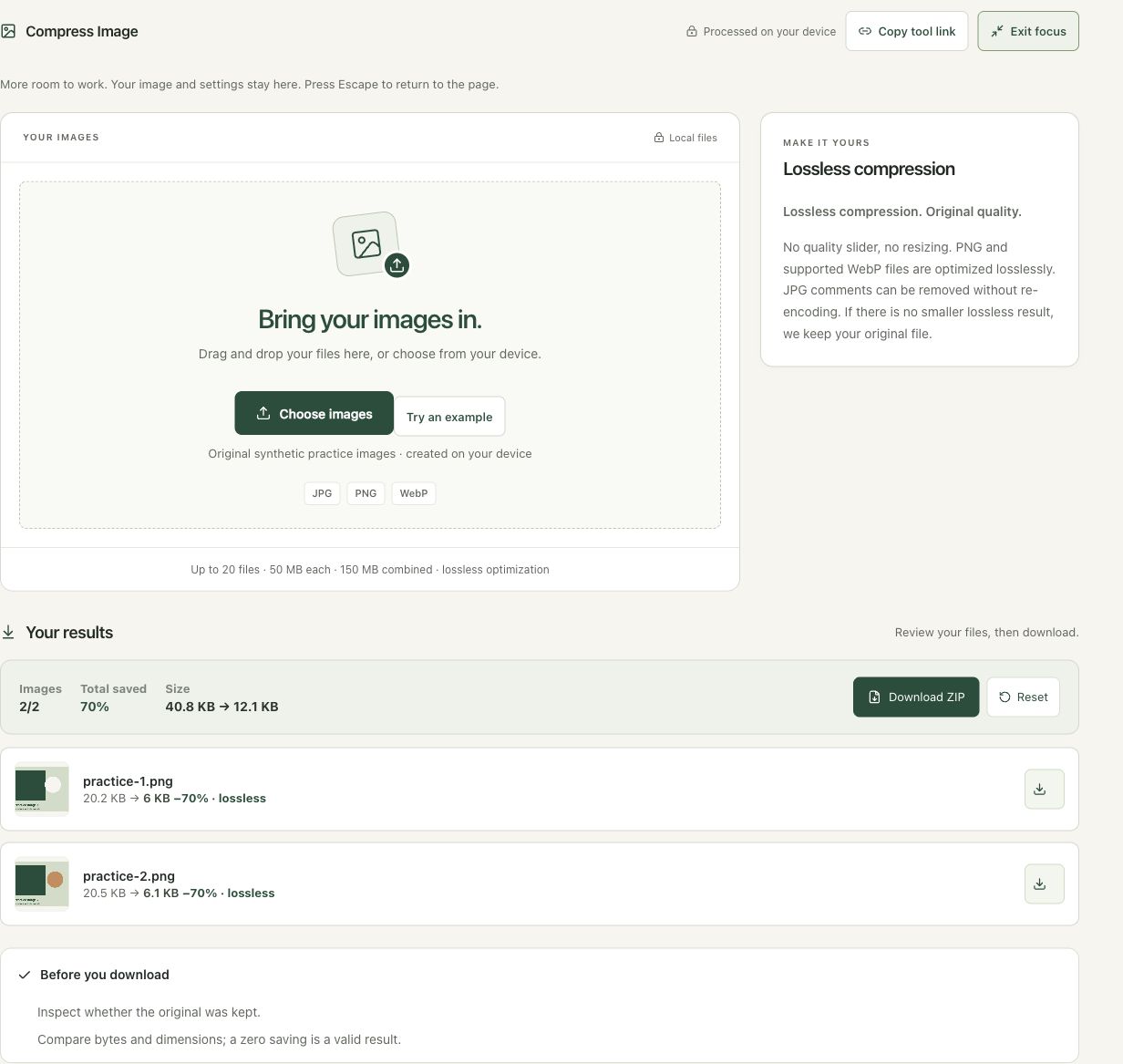The width and height of the screenshot is (1123, 1064).
Task: Click the Compare bytes and dimensions line
Action: click(x=219, y=1039)
